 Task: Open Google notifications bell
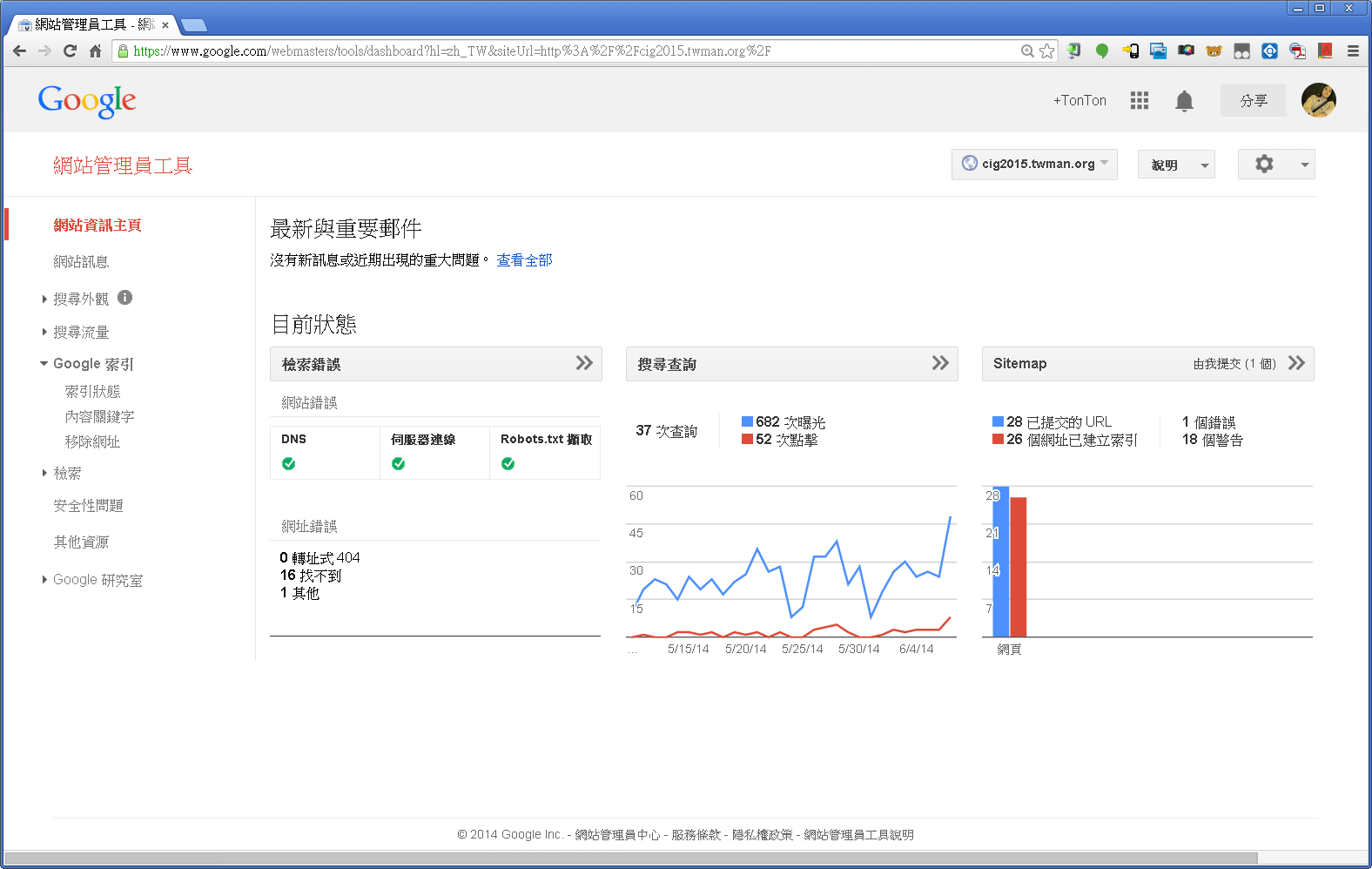(1184, 101)
